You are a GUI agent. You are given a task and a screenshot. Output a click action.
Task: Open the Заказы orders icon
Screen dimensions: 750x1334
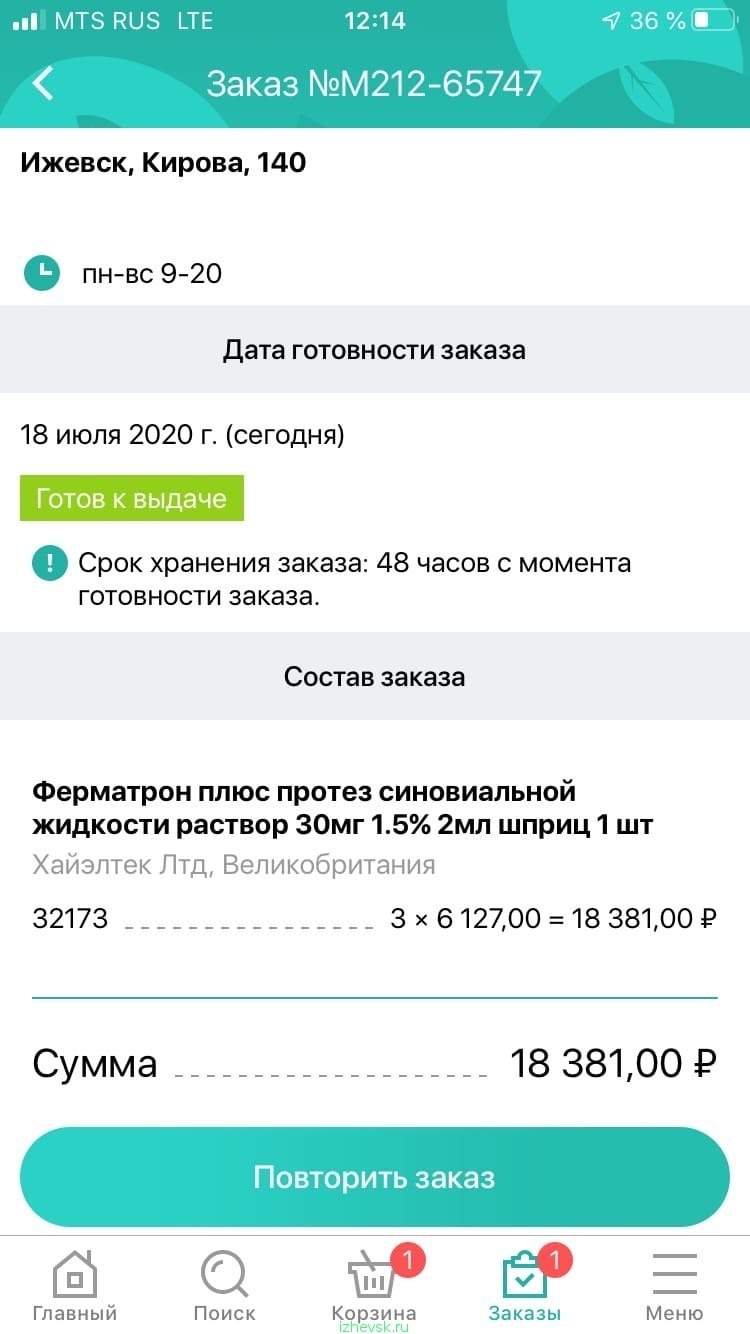524,1276
